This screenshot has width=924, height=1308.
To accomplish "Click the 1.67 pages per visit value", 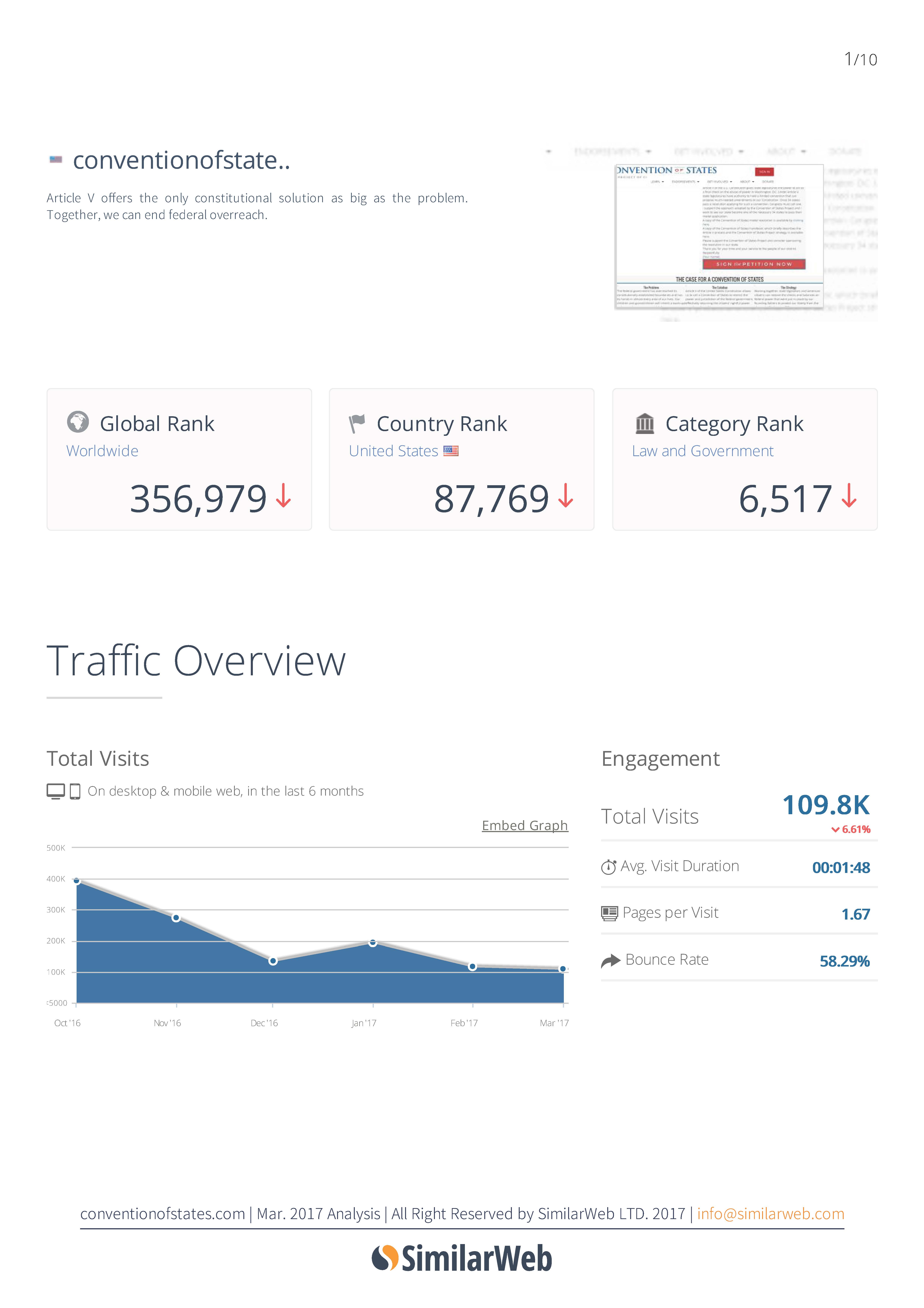I will point(856,914).
